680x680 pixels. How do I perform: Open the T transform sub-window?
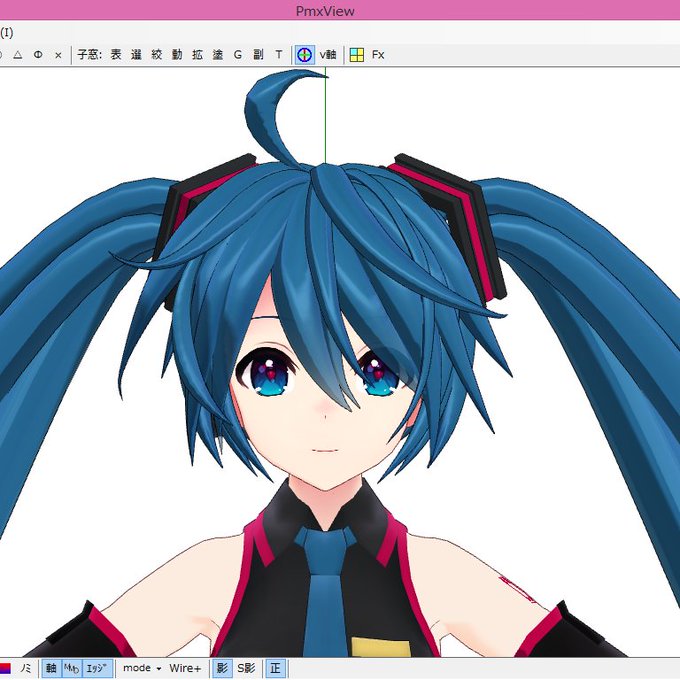(279, 55)
